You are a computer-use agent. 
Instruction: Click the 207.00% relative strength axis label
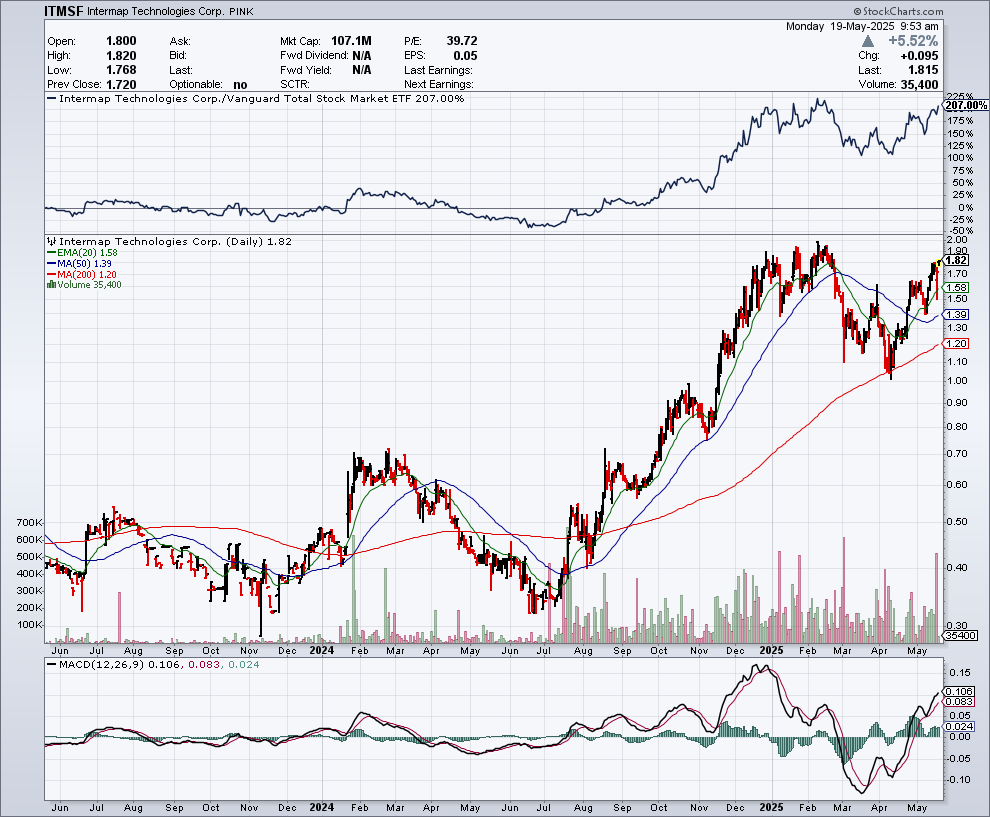[966, 105]
